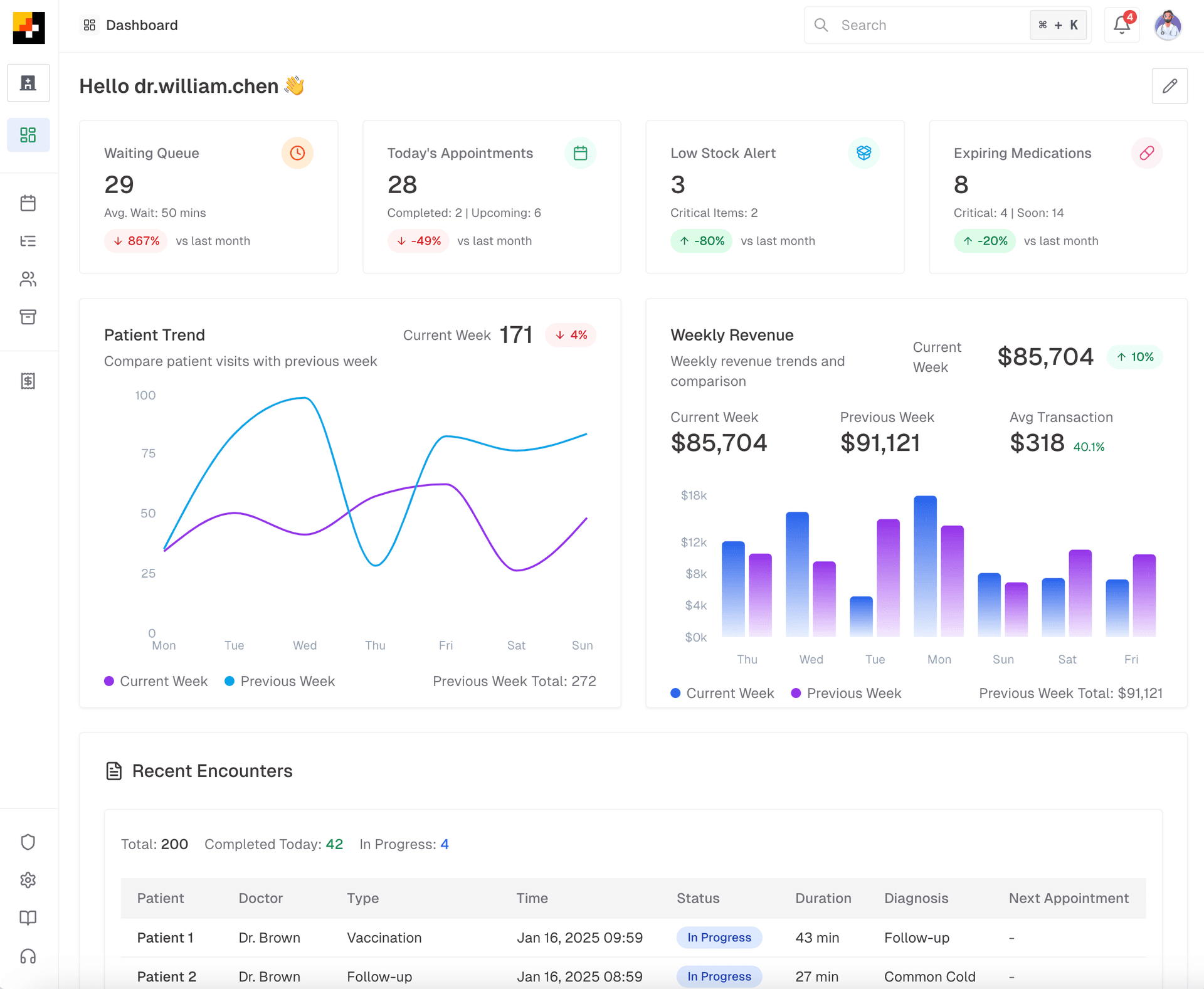Open the Inventory archive box icon
Image resolution: width=1204 pixels, height=989 pixels.
[x=28, y=317]
